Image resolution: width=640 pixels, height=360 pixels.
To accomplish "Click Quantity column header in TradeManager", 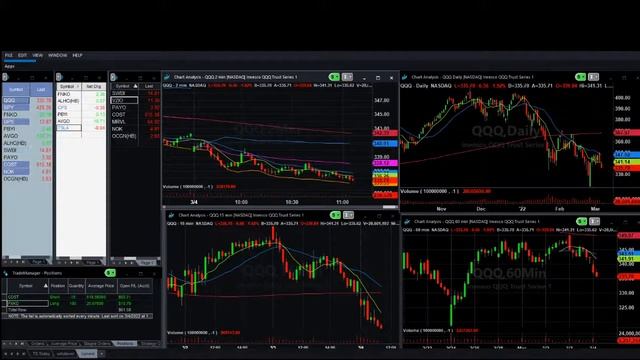I will [76, 286].
